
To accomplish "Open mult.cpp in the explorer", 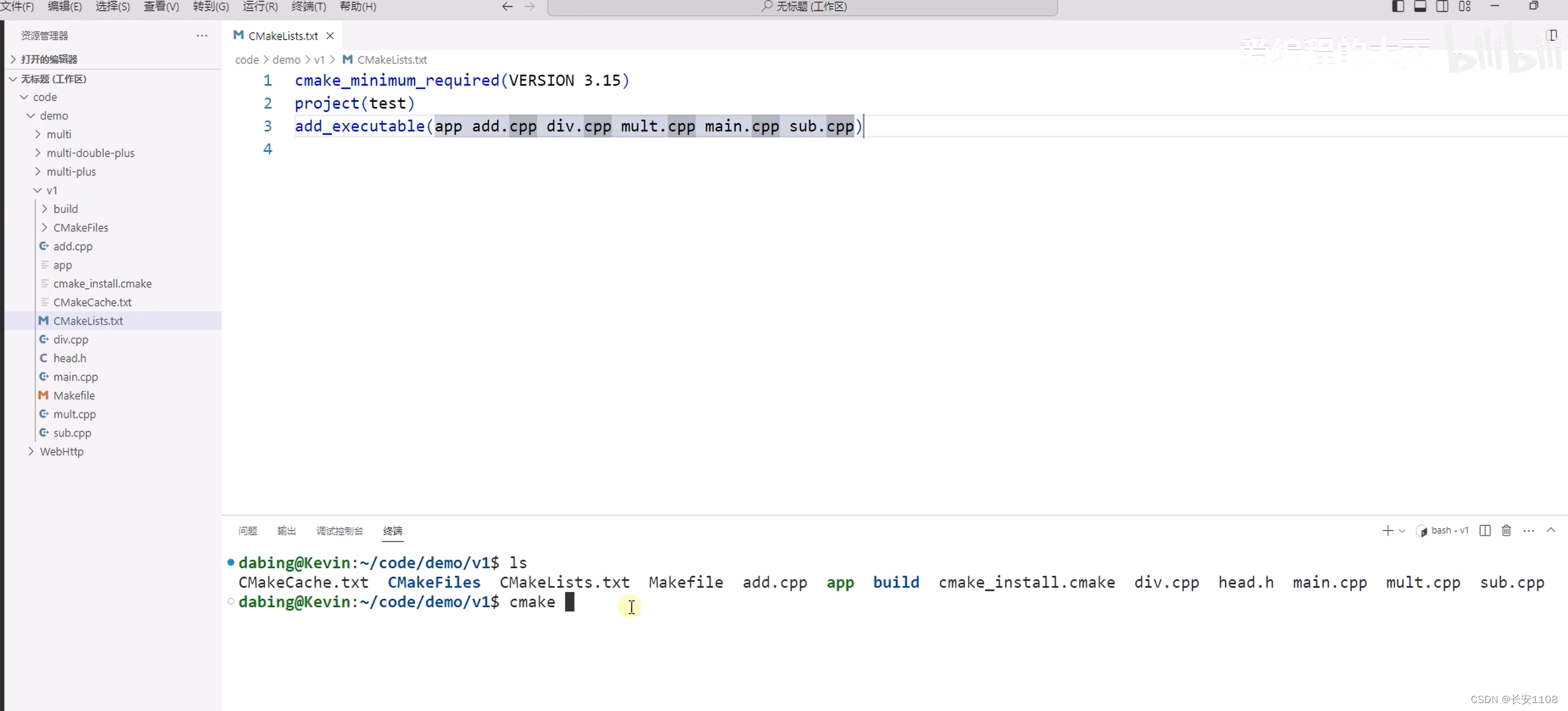I will pos(75,414).
